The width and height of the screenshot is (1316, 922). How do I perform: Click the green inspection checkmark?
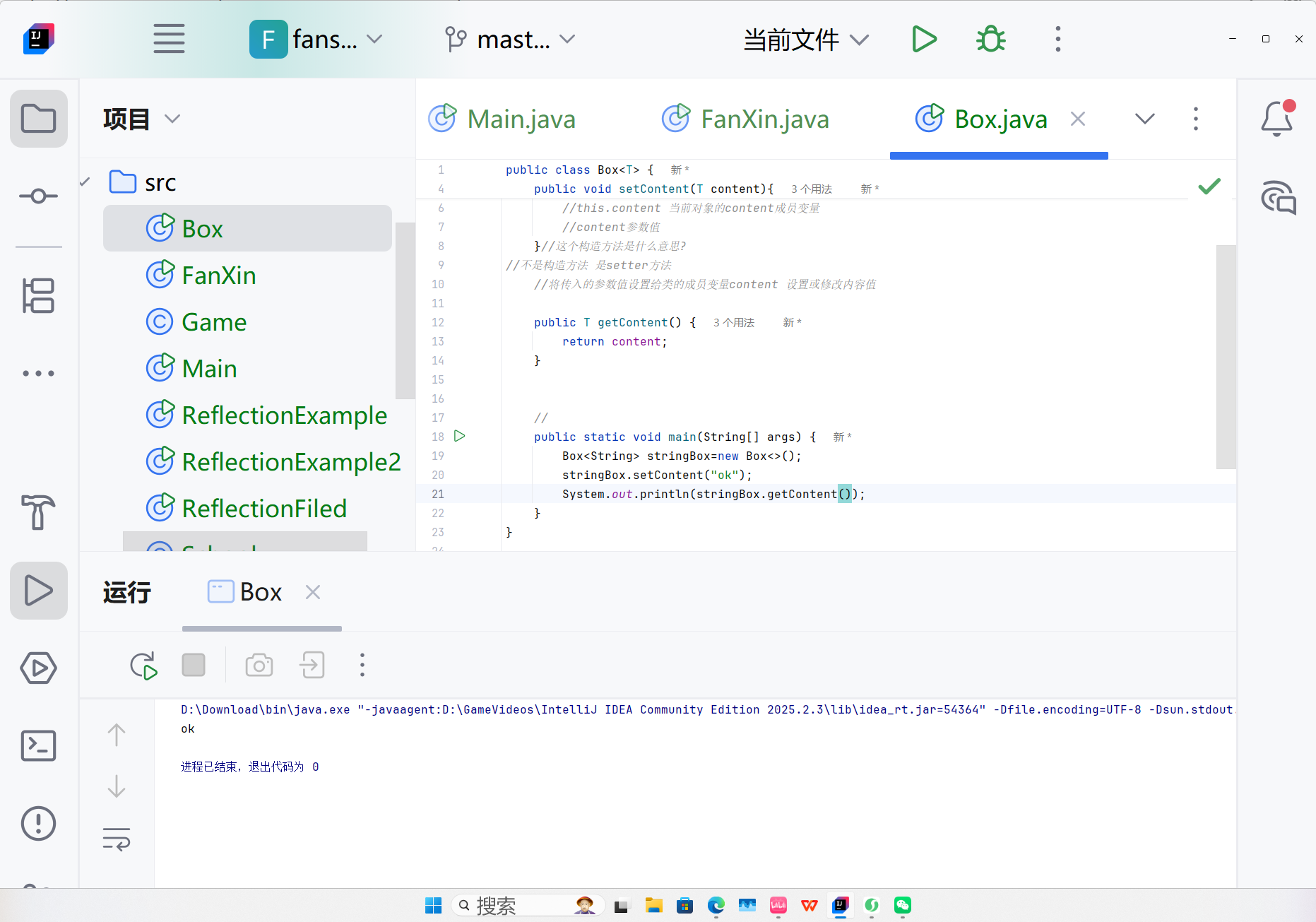(1209, 186)
